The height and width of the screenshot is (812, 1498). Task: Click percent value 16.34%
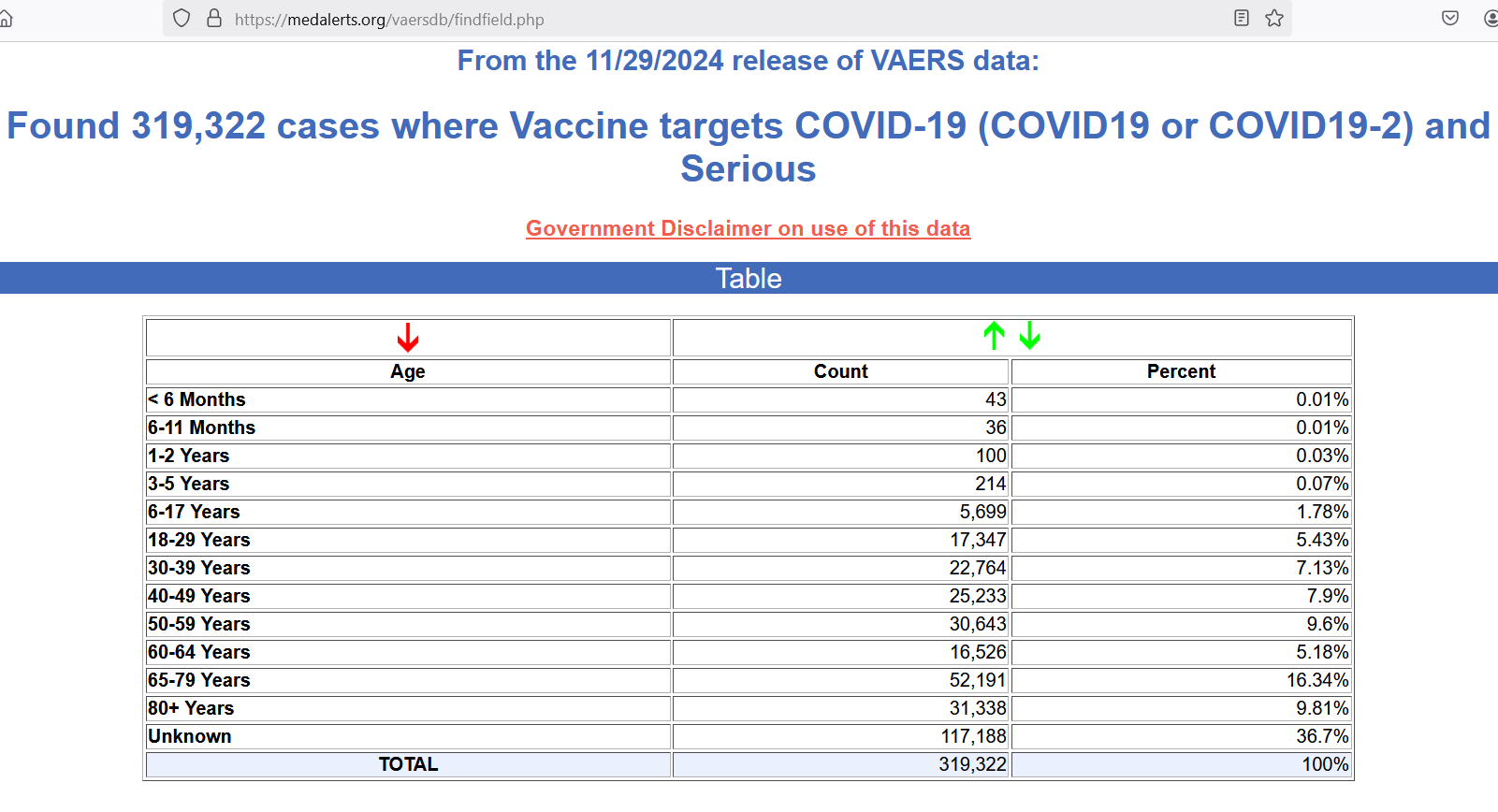click(x=1317, y=680)
